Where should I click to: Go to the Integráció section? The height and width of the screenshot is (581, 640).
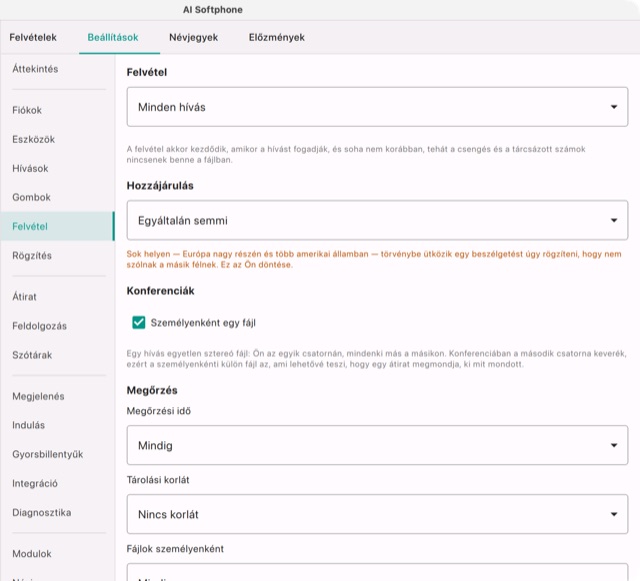[58, 483]
